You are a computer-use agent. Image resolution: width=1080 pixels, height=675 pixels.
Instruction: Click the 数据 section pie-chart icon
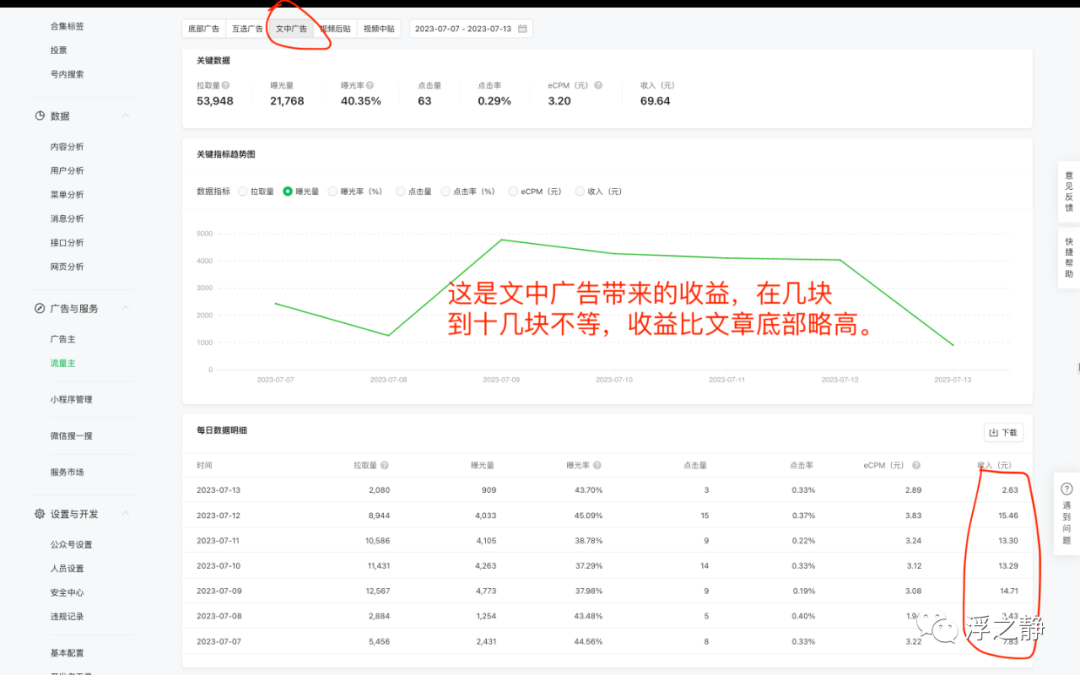click(40, 116)
